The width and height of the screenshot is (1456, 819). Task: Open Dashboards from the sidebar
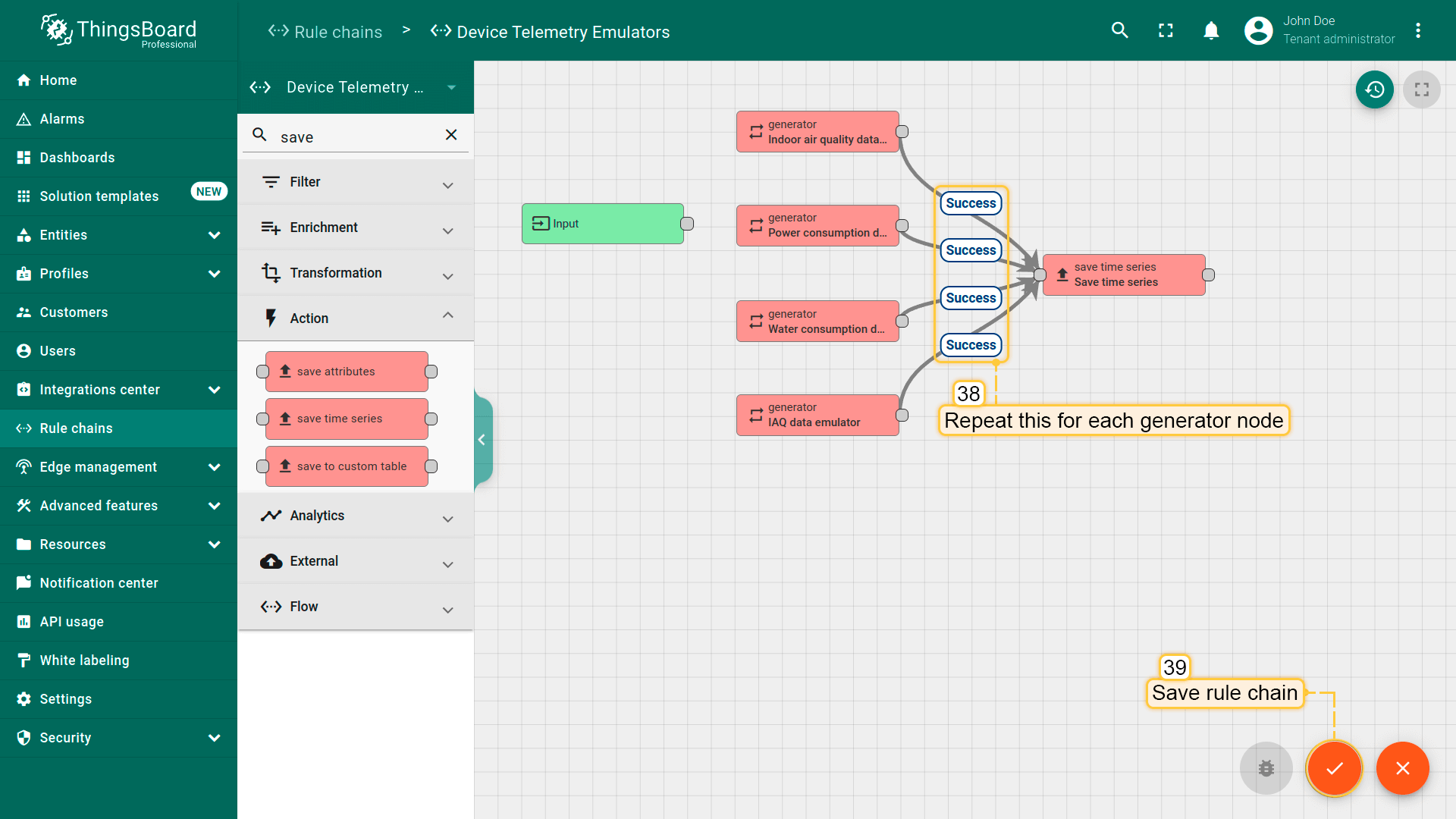click(x=77, y=158)
